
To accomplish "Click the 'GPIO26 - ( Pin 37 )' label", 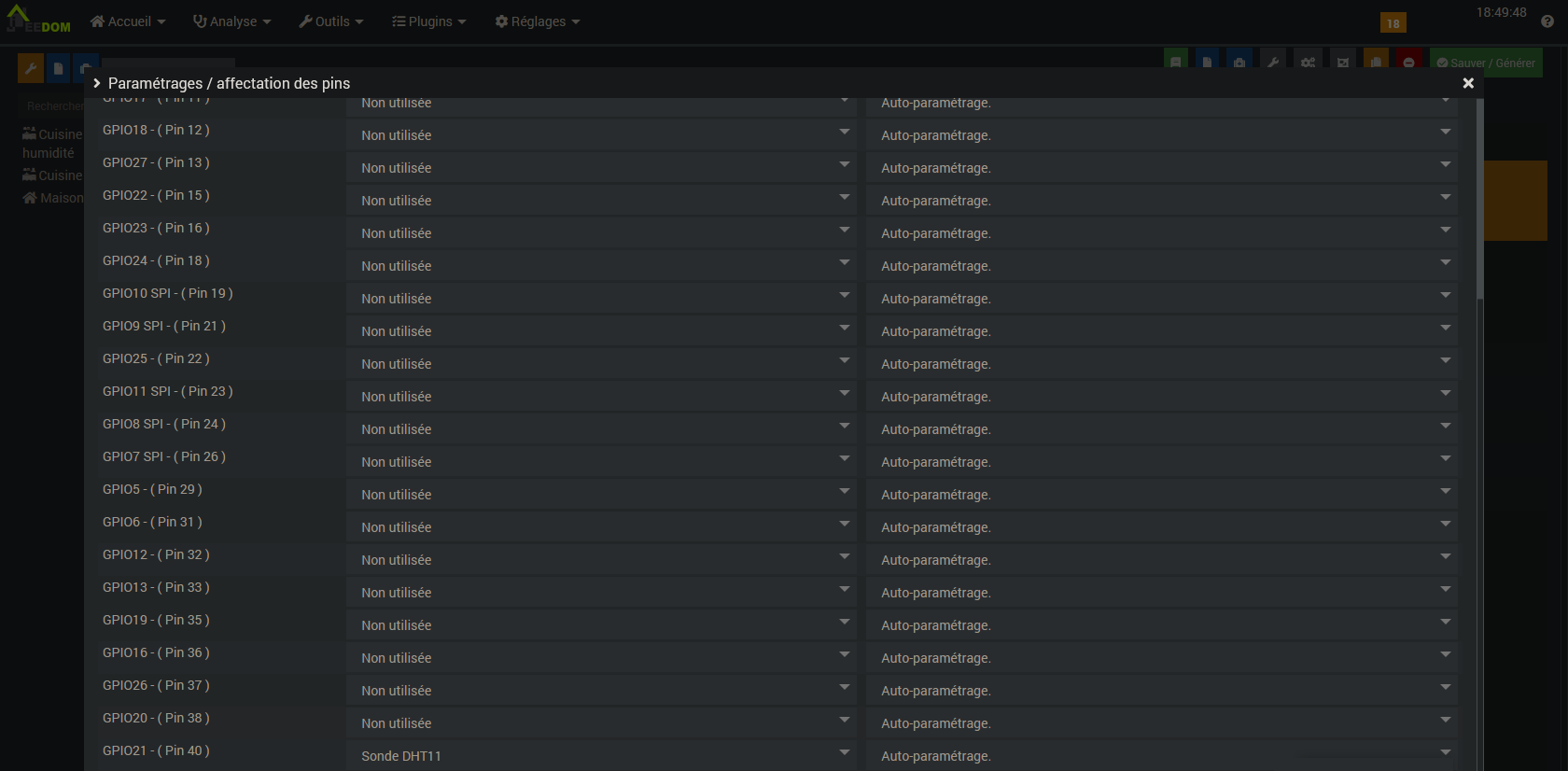I will pos(156,685).
